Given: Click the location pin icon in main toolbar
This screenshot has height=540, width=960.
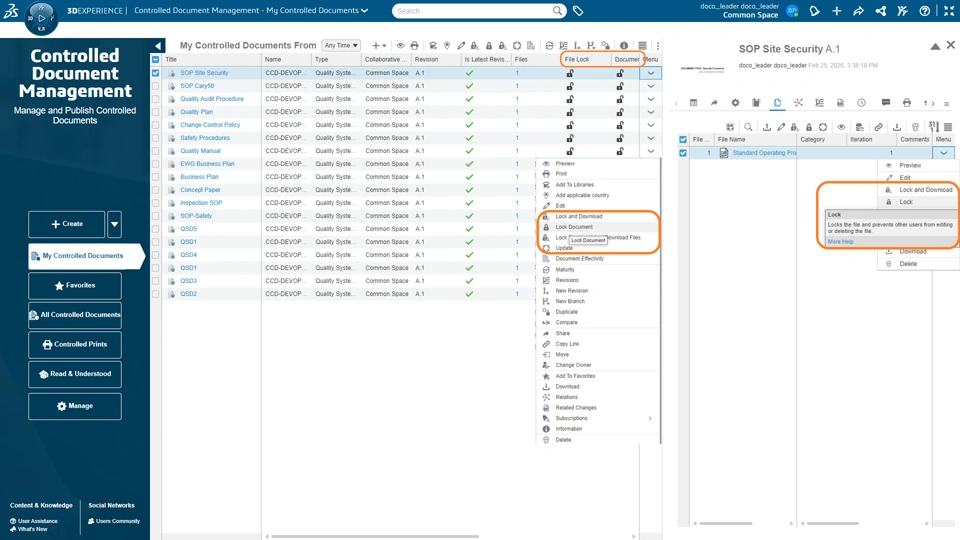Looking at the screenshot, I should tap(447, 45).
